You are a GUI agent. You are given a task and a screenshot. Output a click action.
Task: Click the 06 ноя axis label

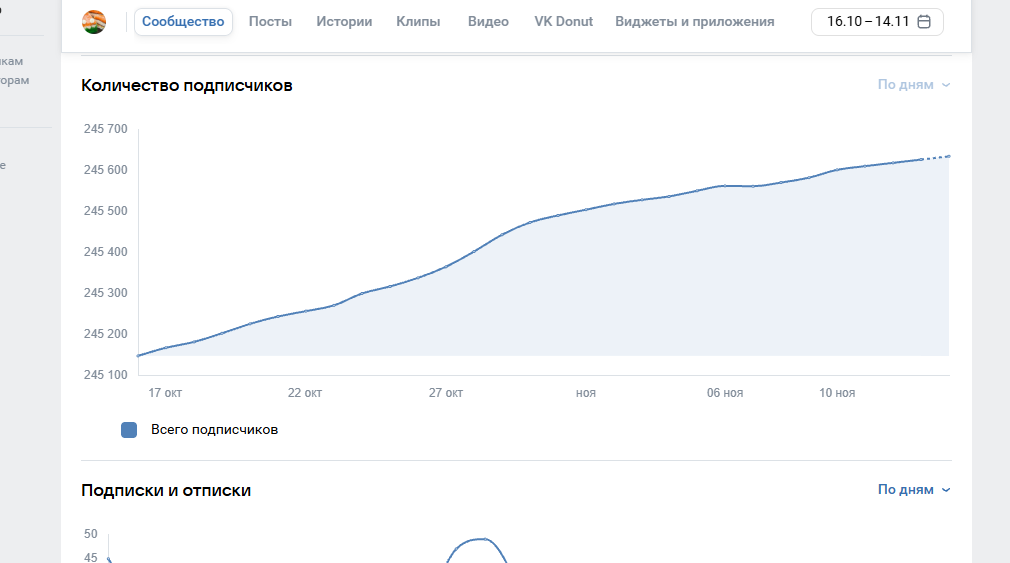(x=725, y=393)
